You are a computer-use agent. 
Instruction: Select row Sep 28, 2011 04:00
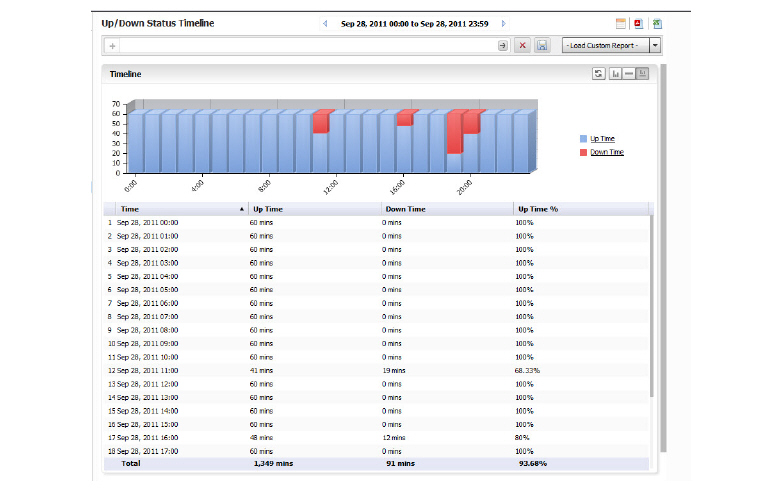[x=377, y=276]
